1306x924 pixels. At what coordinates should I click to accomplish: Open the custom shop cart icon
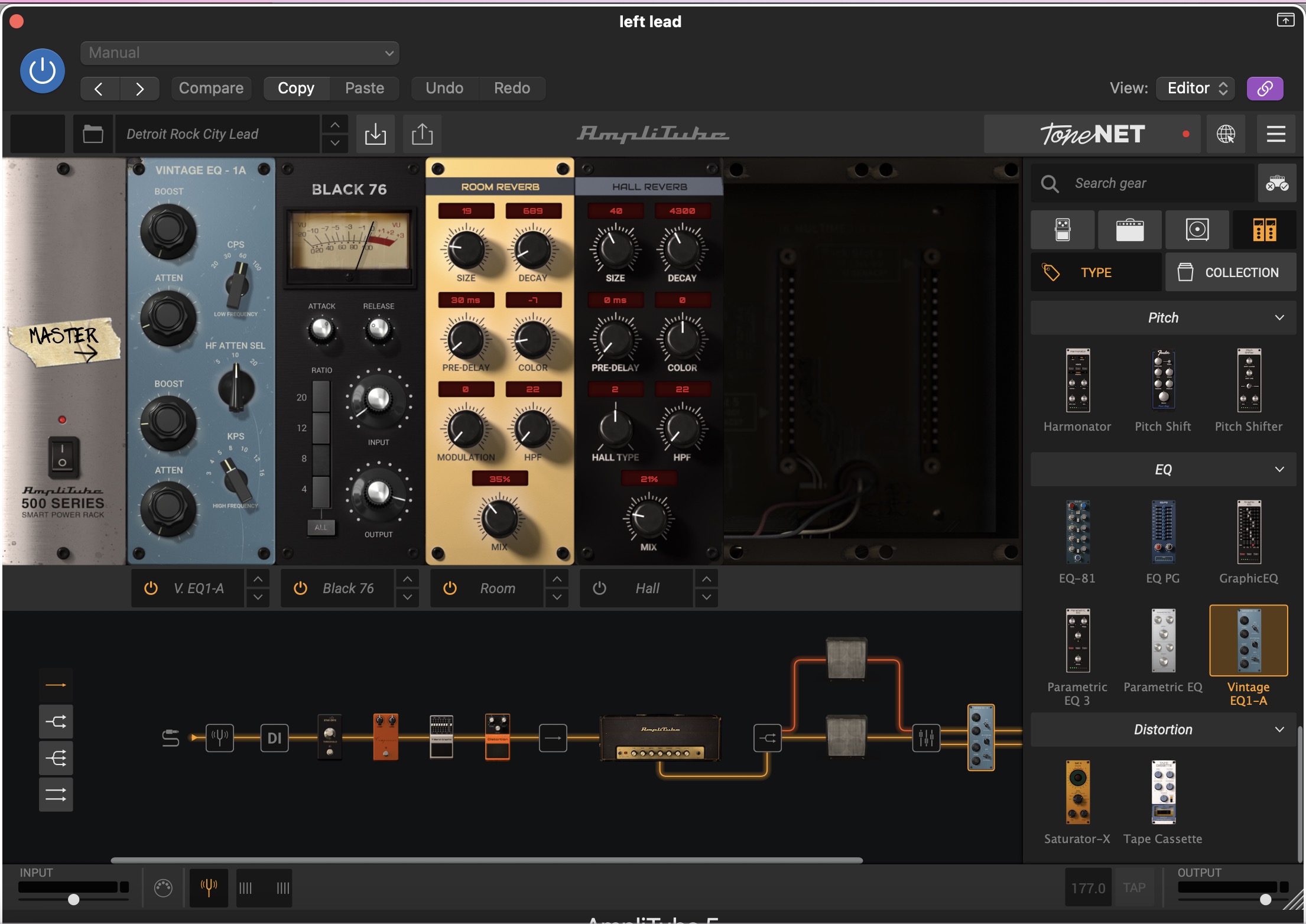[1276, 183]
